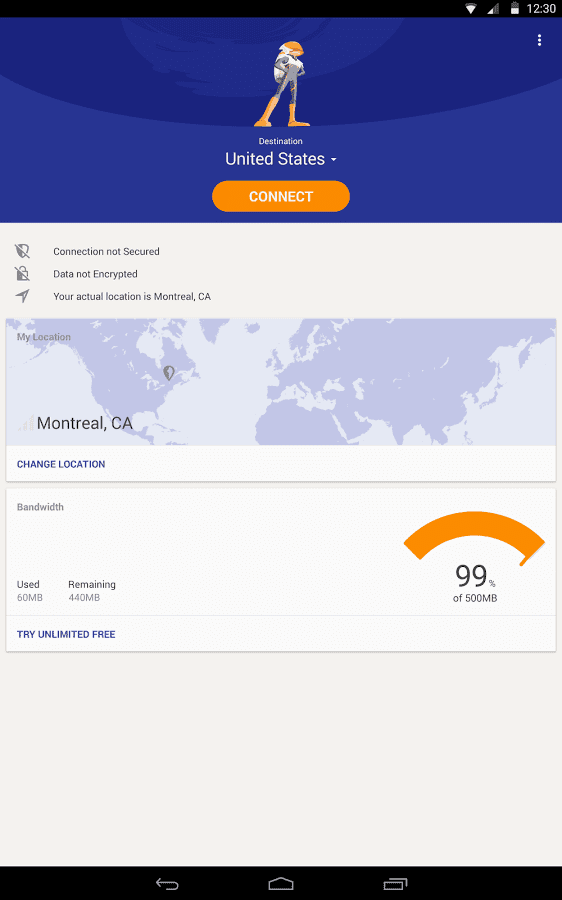Tap the orange-booted mascot character
562x900 pixels.
(x=283, y=84)
